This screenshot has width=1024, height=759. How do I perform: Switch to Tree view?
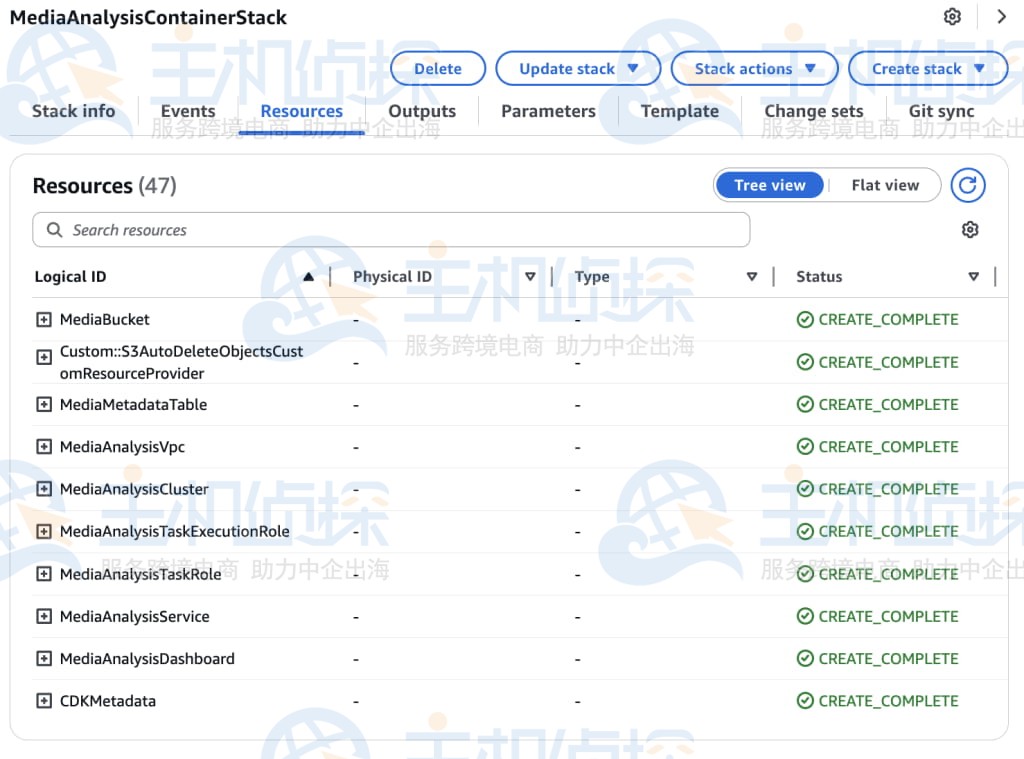769,185
